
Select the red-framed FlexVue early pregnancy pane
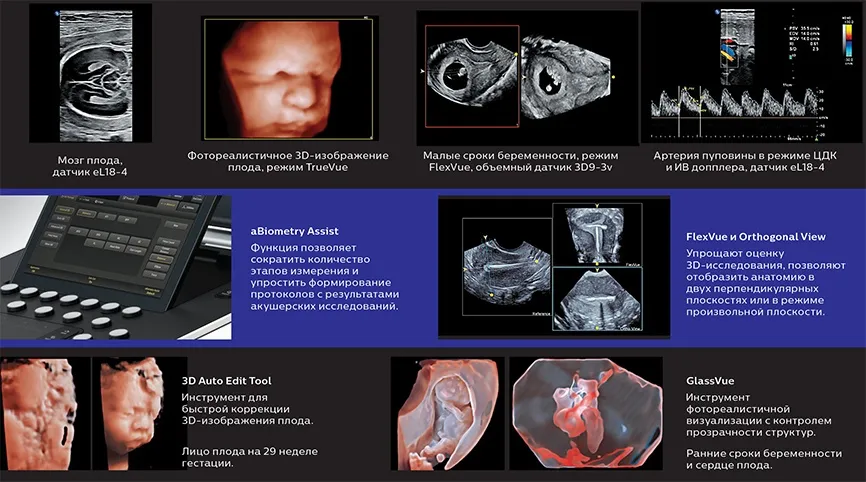pyautogui.click(x=472, y=76)
